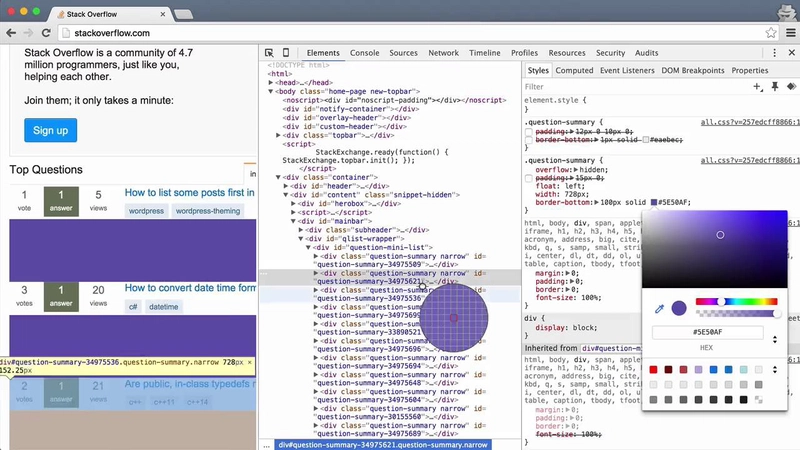Collapse the div class container node
800x450 pixels.
(x=279, y=178)
